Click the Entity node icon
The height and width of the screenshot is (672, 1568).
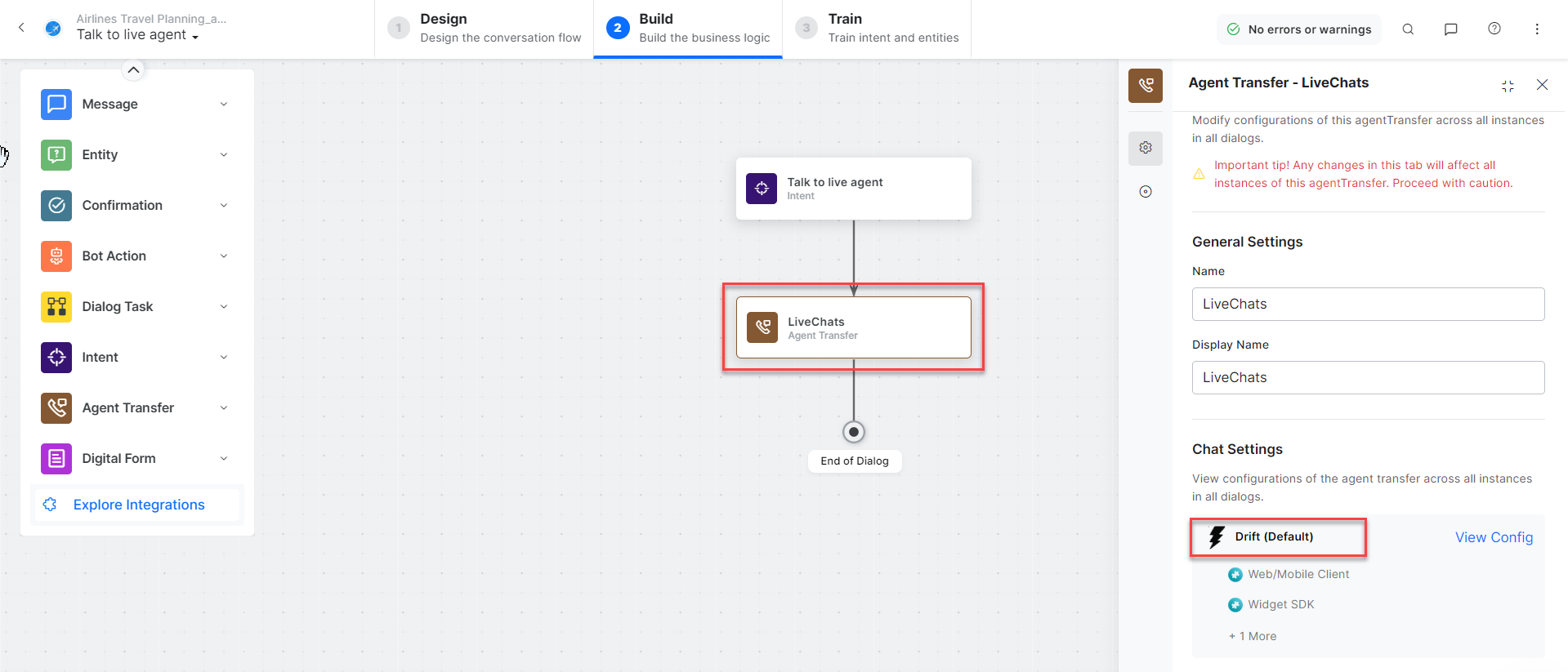coord(56,155)
